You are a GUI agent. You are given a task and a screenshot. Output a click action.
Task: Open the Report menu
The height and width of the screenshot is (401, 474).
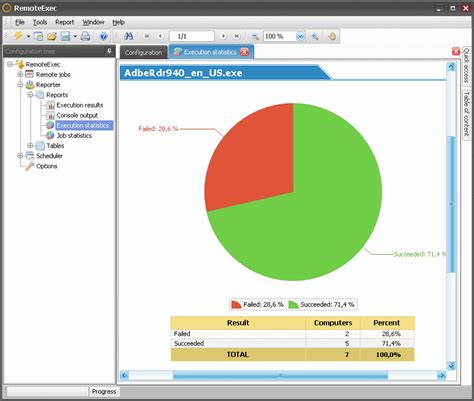65,22
